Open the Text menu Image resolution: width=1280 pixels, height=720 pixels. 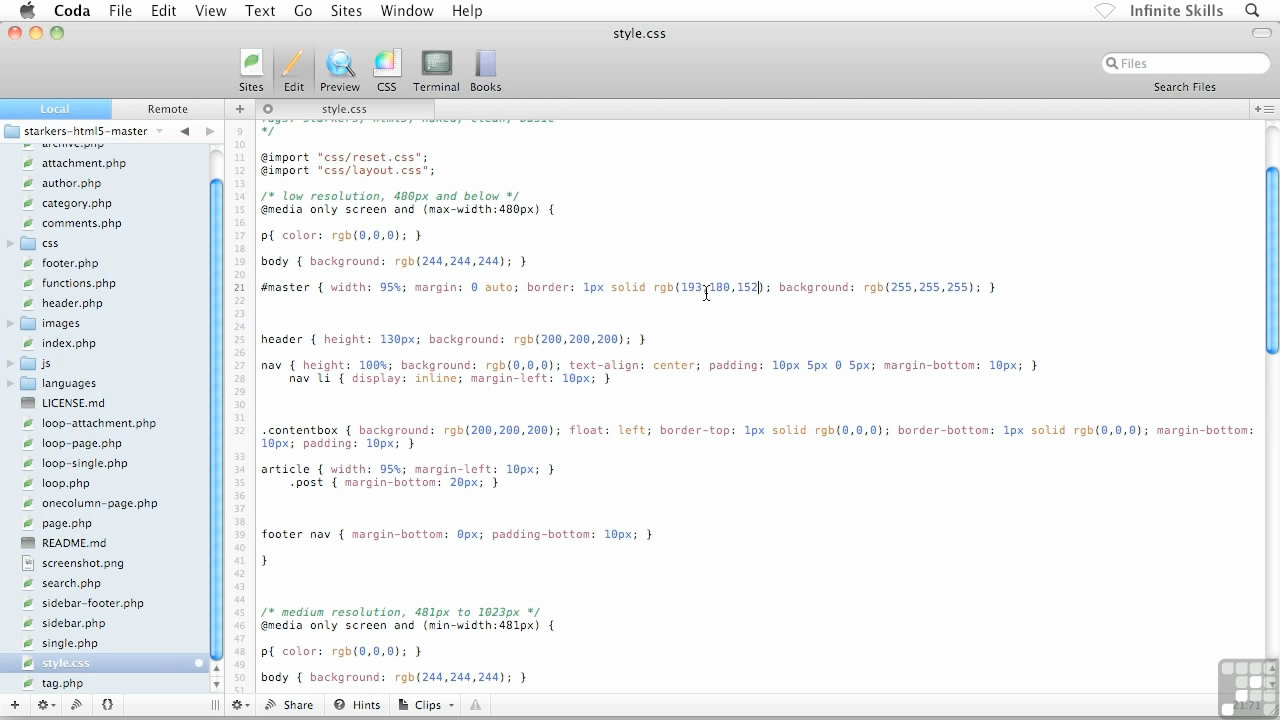coord(260,11)
